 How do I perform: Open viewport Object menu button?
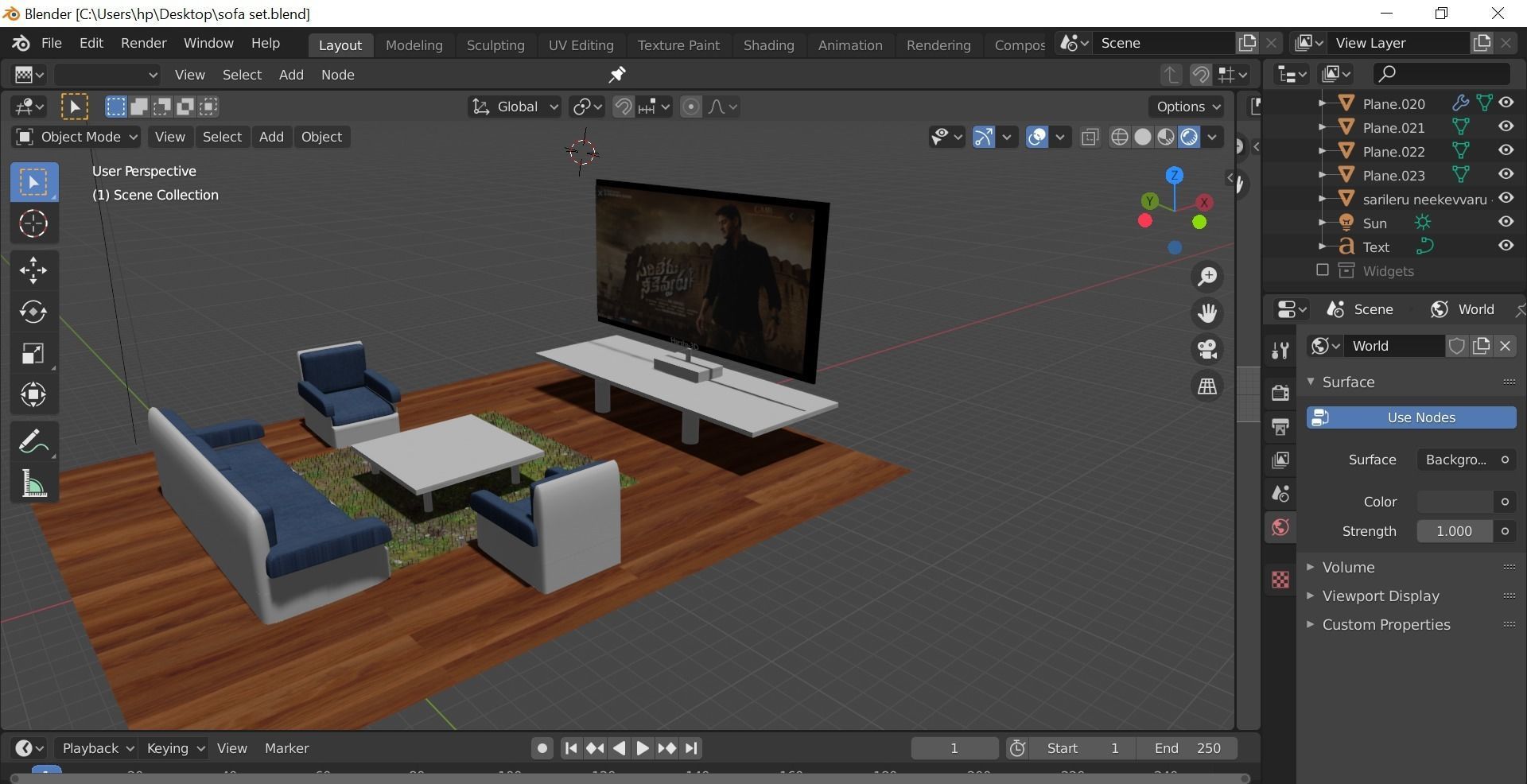pyautogui.click(x=321, y=137)
